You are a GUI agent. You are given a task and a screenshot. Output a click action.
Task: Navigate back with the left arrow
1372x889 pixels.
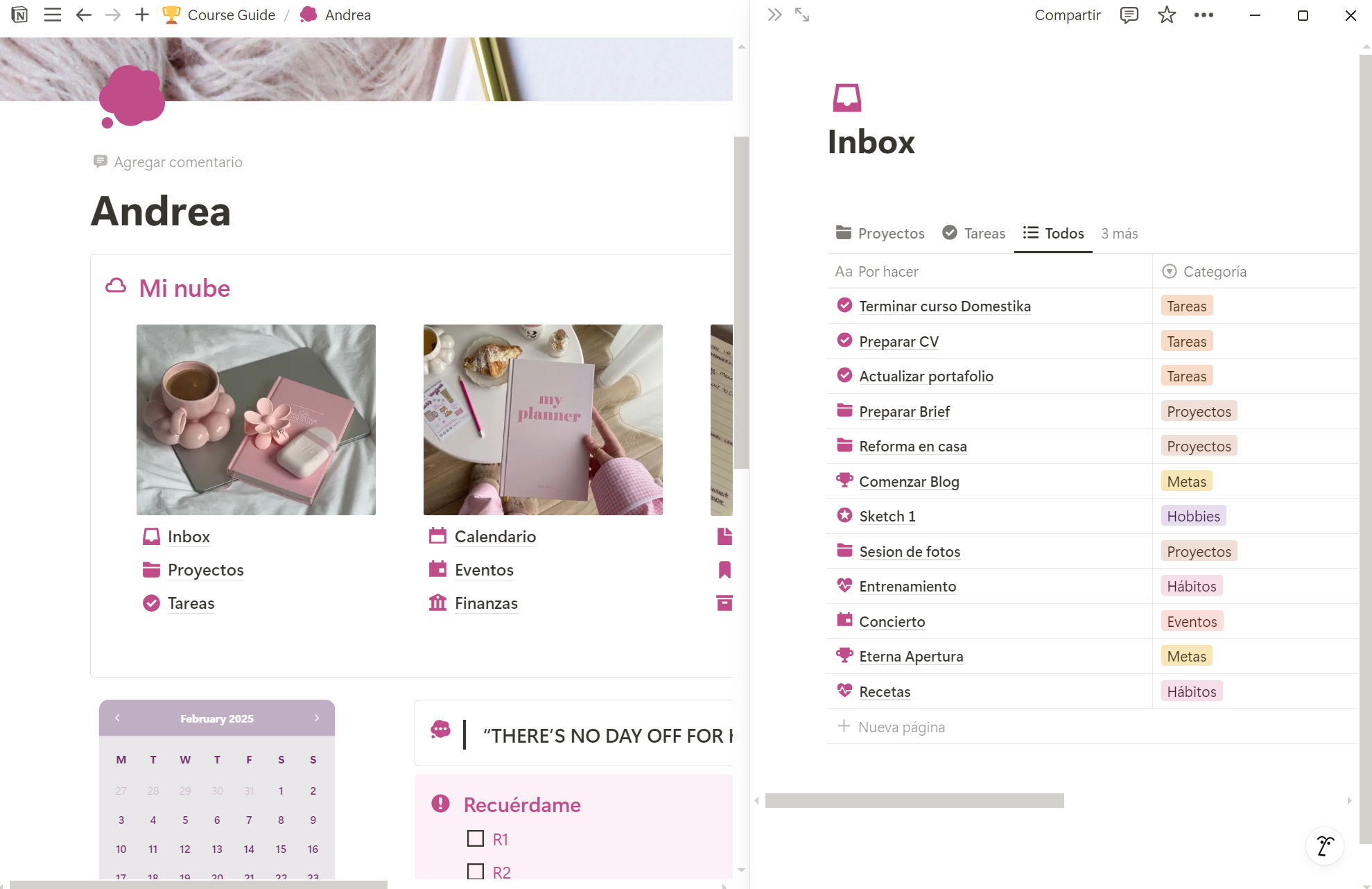pos(84,15)
